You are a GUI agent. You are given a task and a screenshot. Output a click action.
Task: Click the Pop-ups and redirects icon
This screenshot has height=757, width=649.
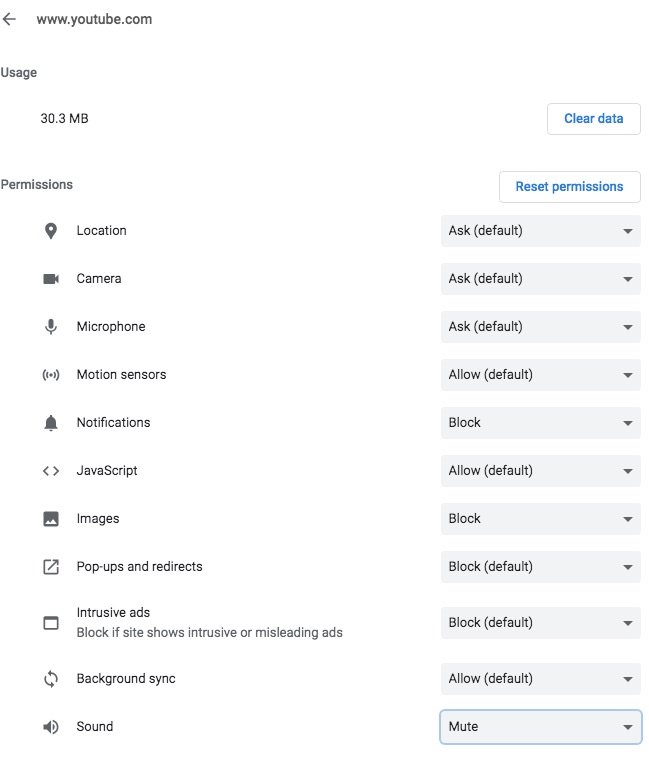coord(51,567)
